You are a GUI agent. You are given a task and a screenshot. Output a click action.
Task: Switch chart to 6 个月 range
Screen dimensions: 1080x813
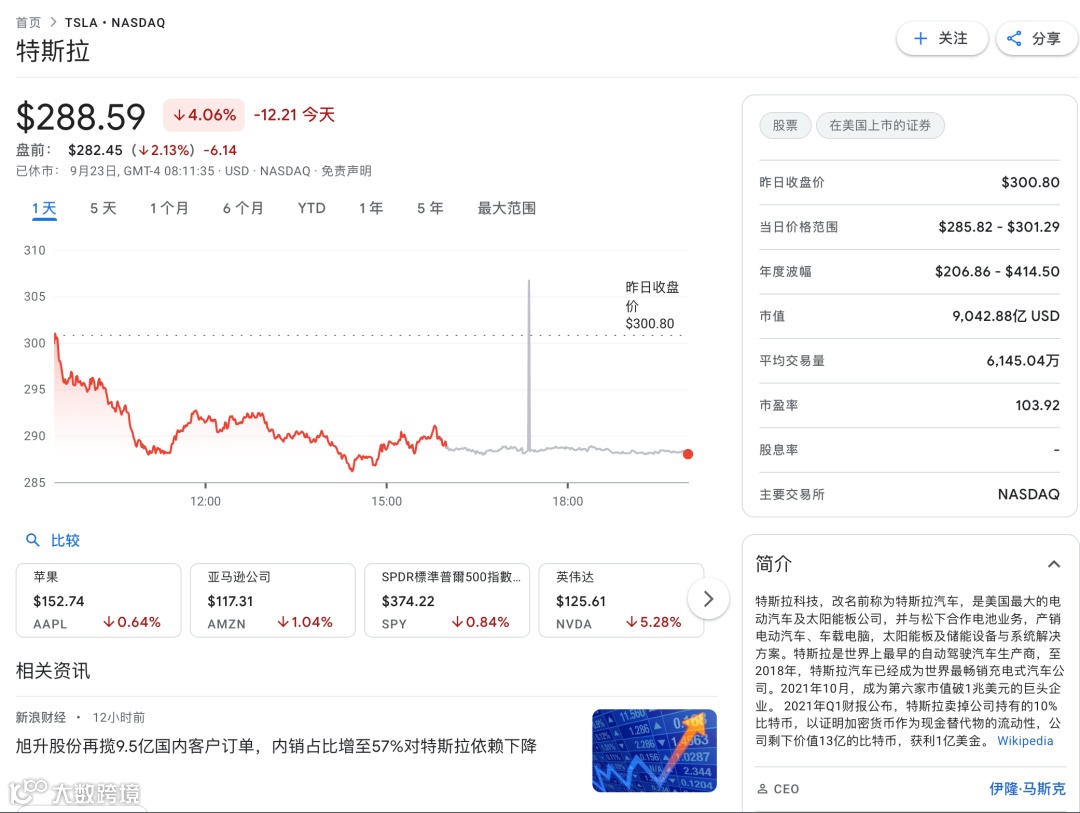243,209
